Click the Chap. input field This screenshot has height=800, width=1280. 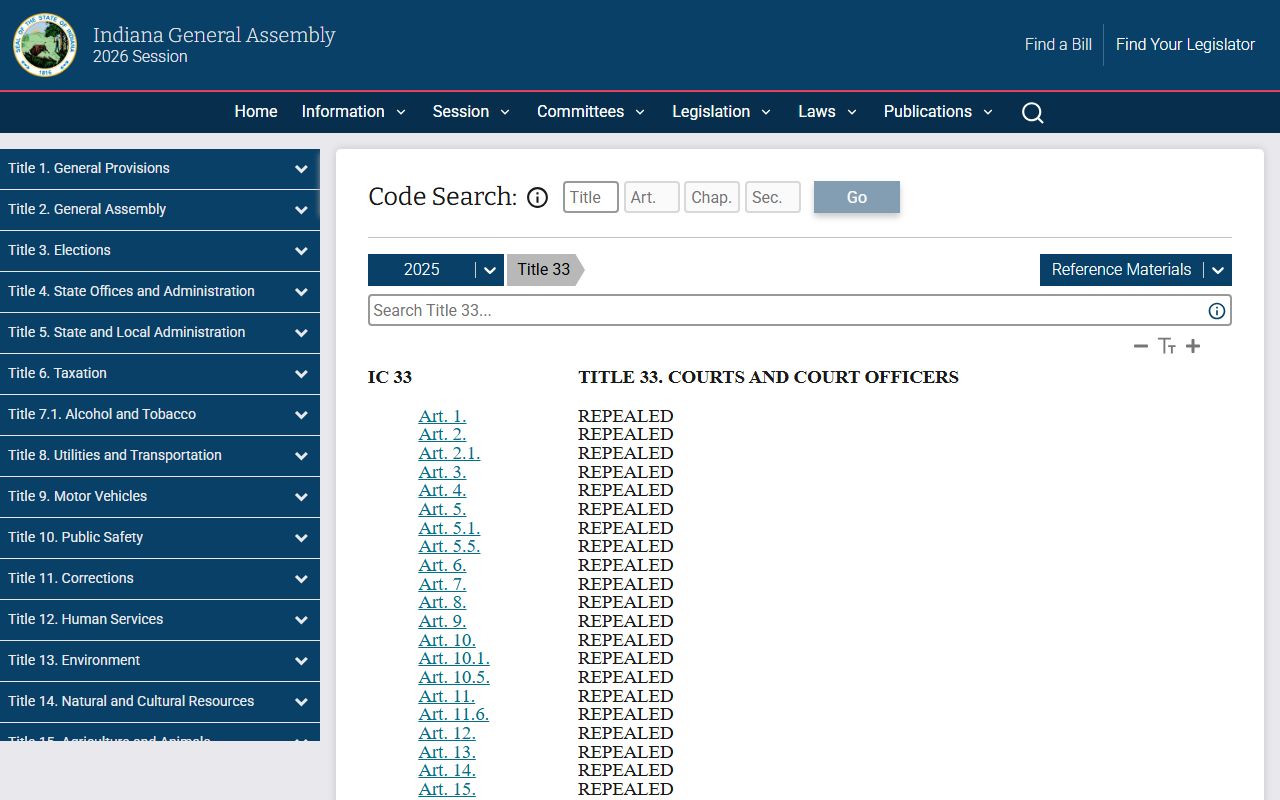712,197
